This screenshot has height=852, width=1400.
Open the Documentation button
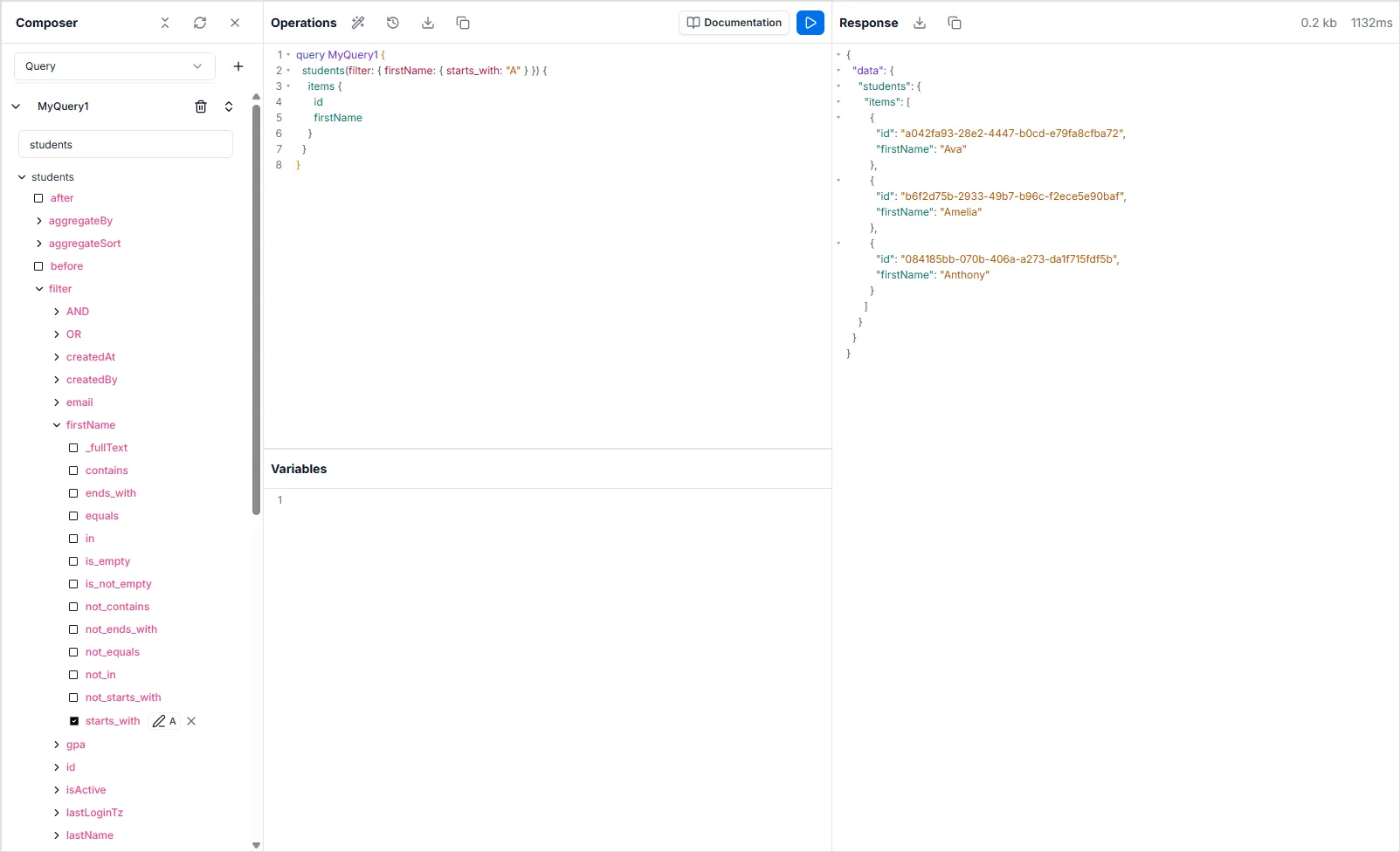point(734,23)
